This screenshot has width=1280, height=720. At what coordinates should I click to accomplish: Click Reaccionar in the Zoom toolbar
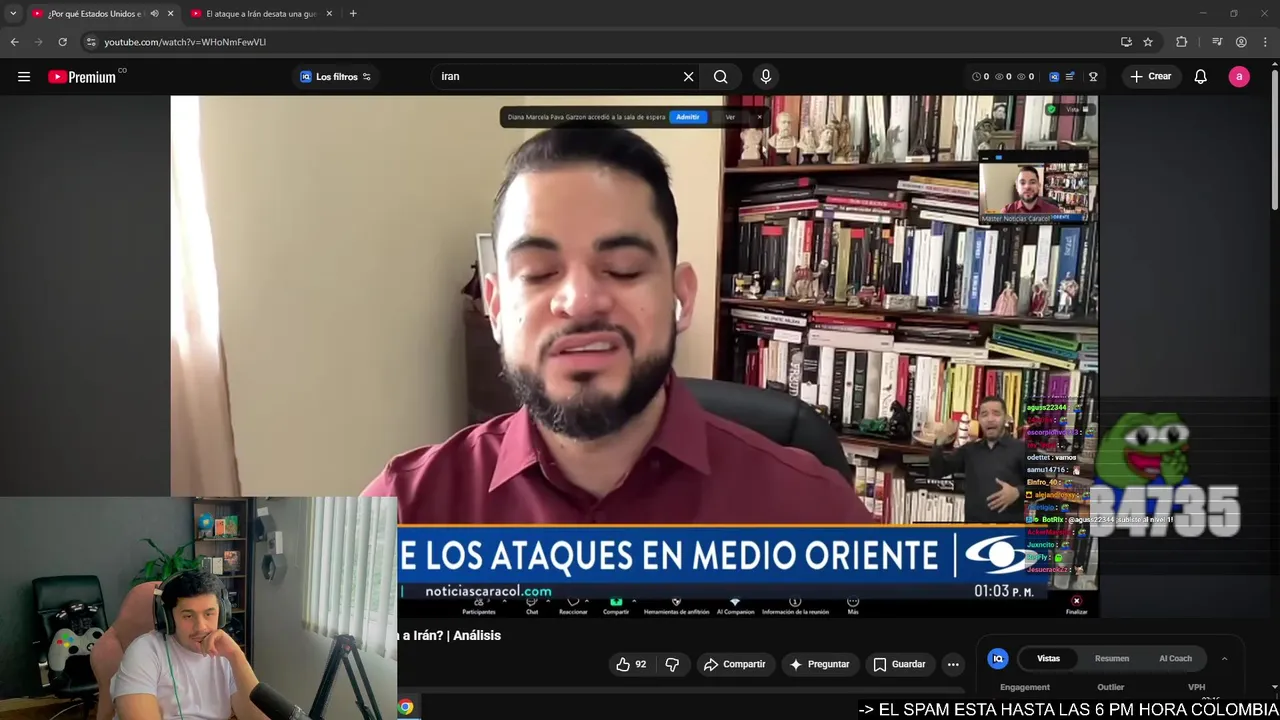(x=573, y=606)
